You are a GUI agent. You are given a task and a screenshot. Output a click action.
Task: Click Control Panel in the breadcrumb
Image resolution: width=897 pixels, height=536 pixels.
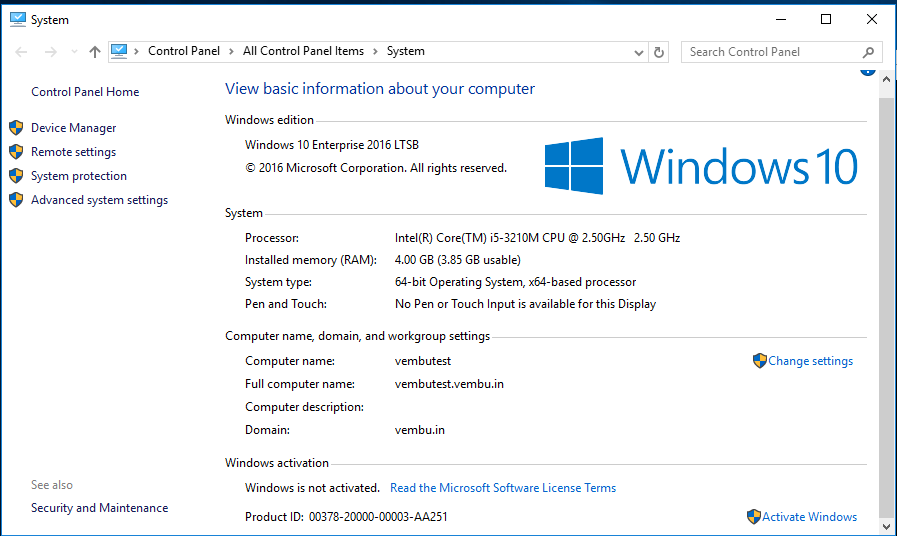click(184, 51)
